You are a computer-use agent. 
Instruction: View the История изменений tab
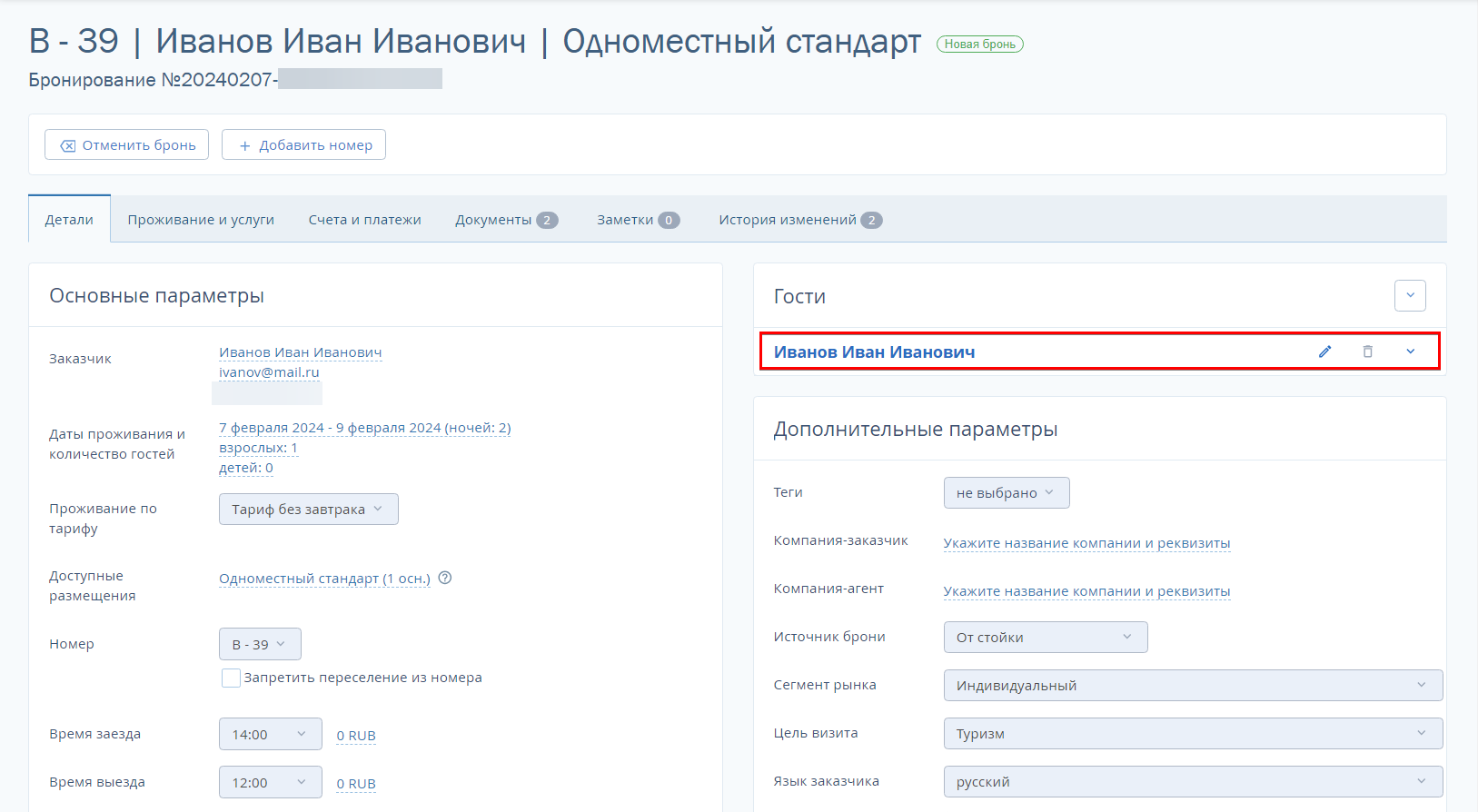point(800,220)
